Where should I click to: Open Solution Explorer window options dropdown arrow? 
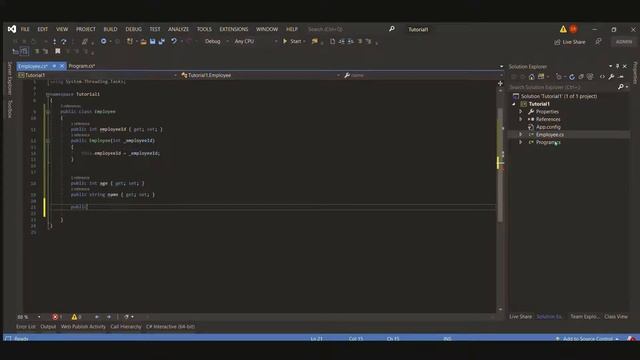[x=611, y=66]
